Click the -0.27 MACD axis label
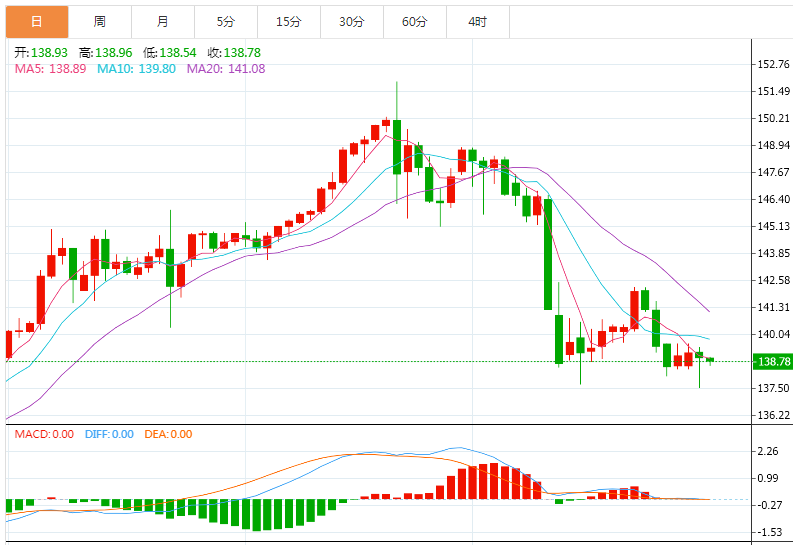The image size is (793, 545). point(768,505)
